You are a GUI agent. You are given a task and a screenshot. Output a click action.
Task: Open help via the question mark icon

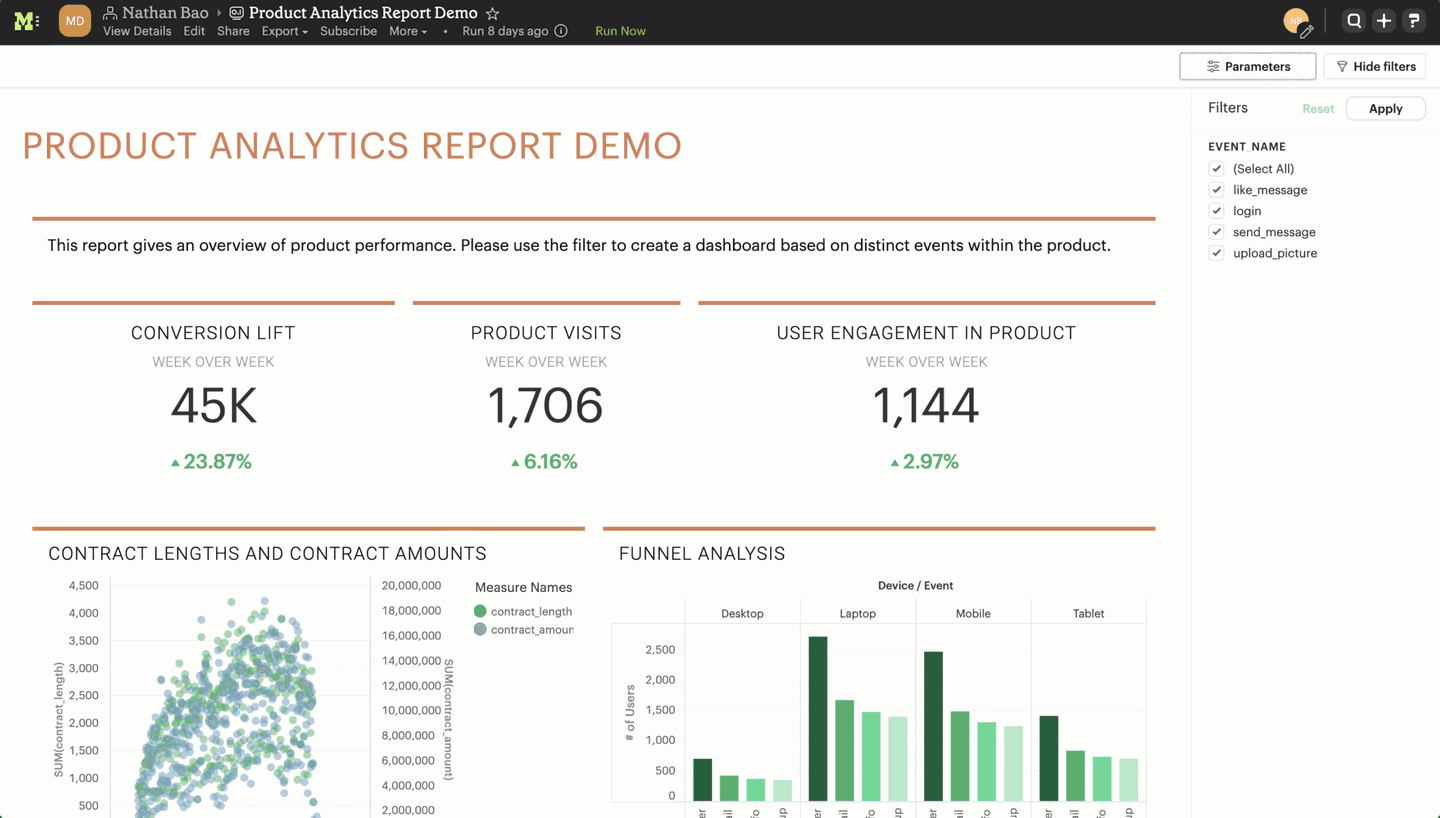(x=1414, y=20)
